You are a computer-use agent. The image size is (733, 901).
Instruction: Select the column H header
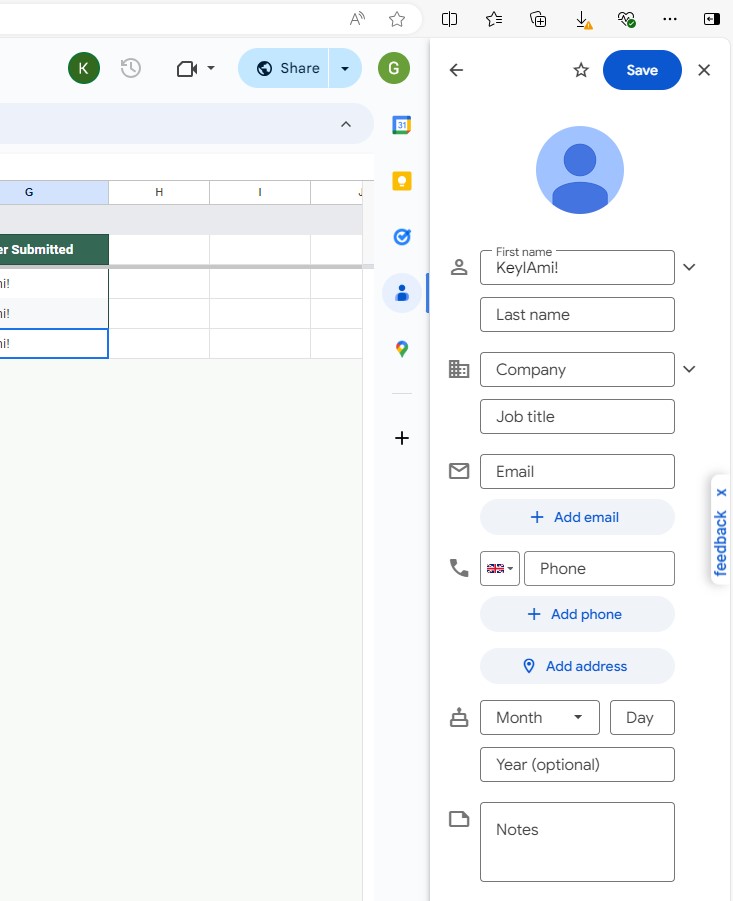click(159, 192)
